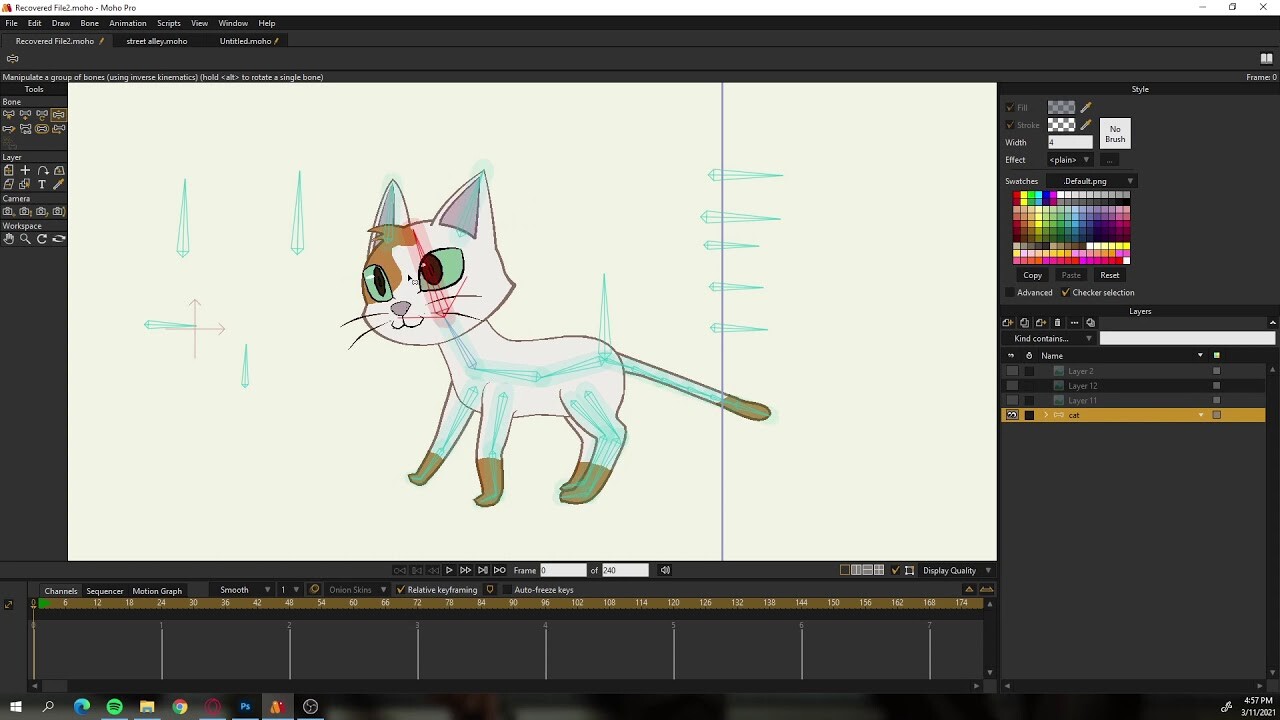Select the Pan Workspace hand tool
The image size is (1280, 720).
(x=8, y=239)
